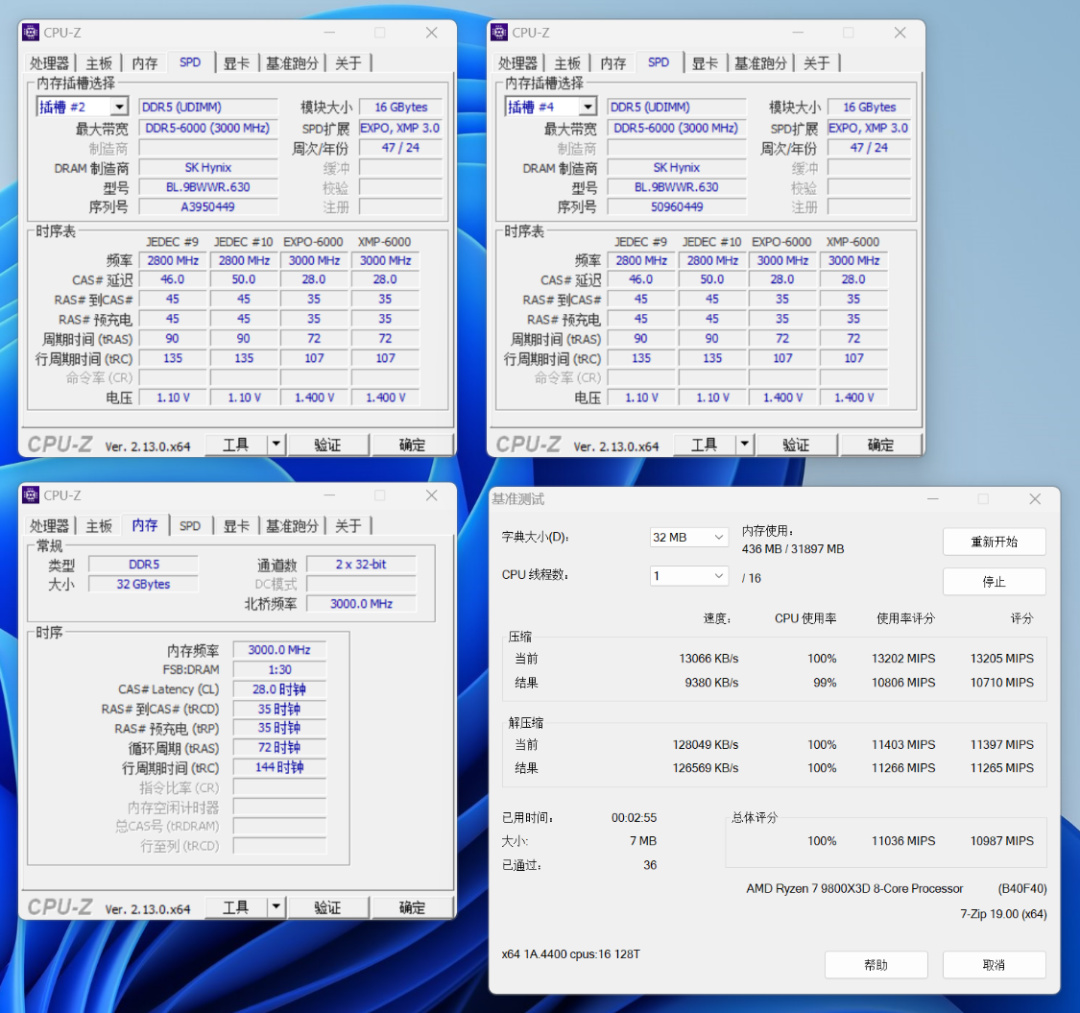This screenshot has height=1013, width=1080.
Task: Click 2 x 32-bit channel field
Action: 361,564
